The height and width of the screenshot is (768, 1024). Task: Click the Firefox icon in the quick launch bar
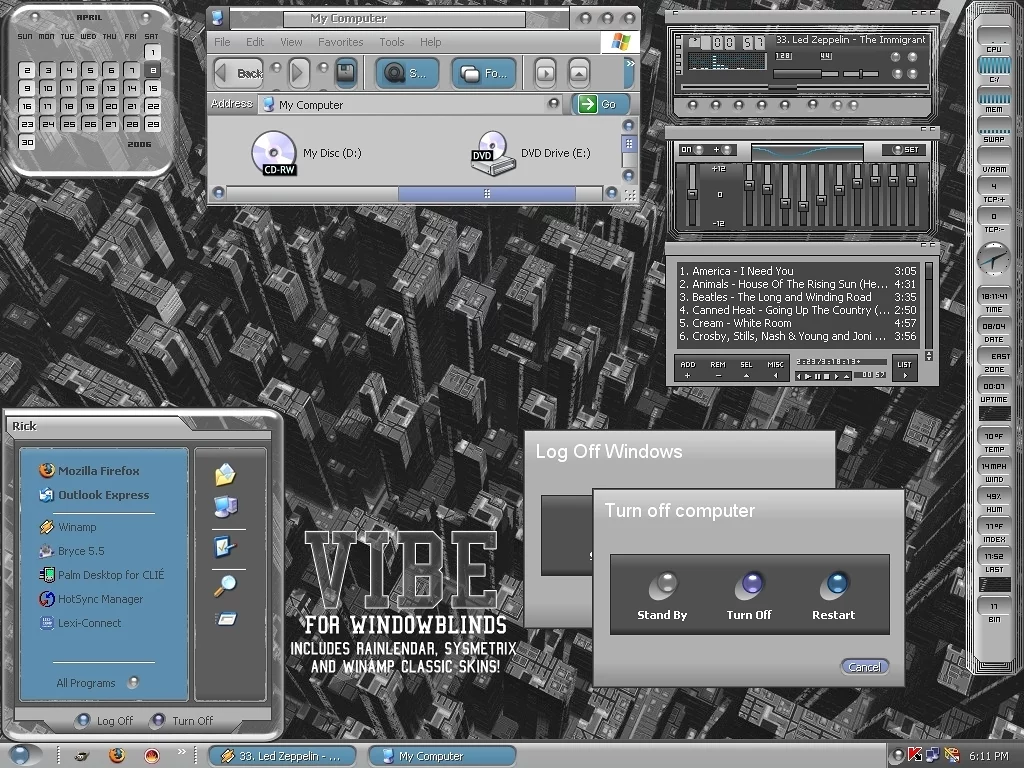click(117, 755)
